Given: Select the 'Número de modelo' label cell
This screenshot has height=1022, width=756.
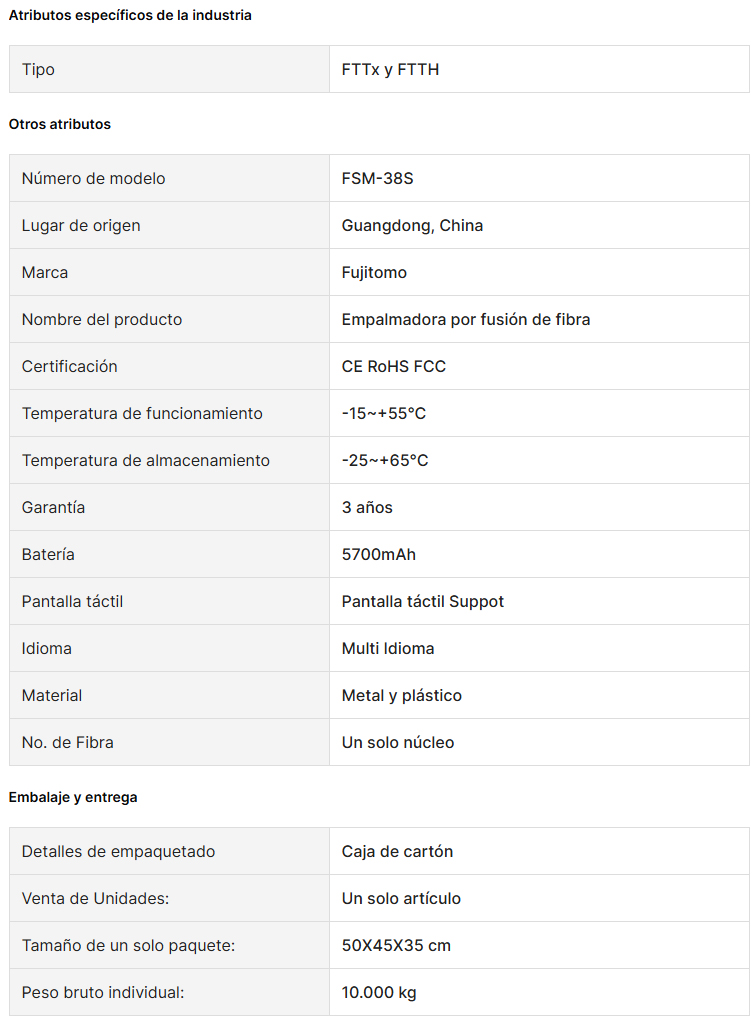Looking at the screenshot, I should tap(169, 178).
